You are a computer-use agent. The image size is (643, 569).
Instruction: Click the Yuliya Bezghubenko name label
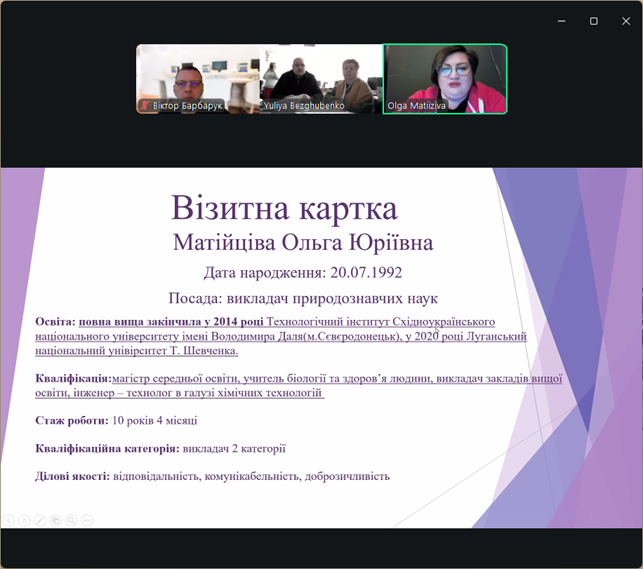tap(304, 106)
